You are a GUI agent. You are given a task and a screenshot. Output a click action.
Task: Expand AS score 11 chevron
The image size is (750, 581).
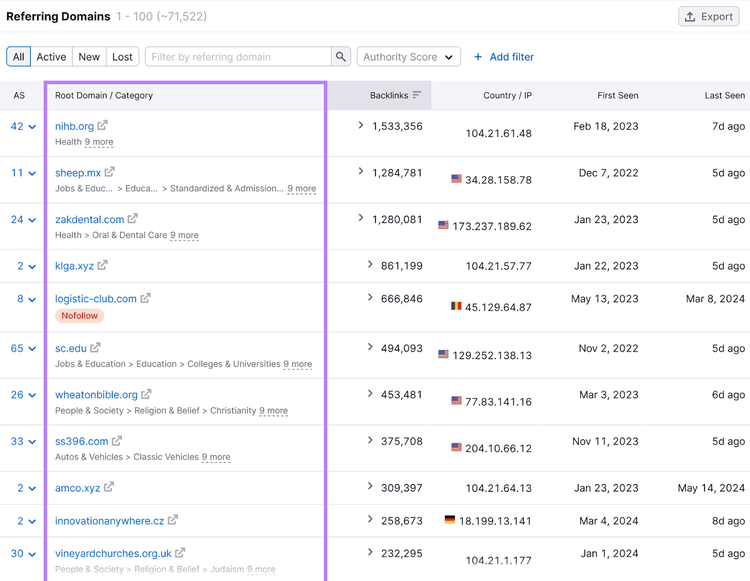[x=32, y=173]
